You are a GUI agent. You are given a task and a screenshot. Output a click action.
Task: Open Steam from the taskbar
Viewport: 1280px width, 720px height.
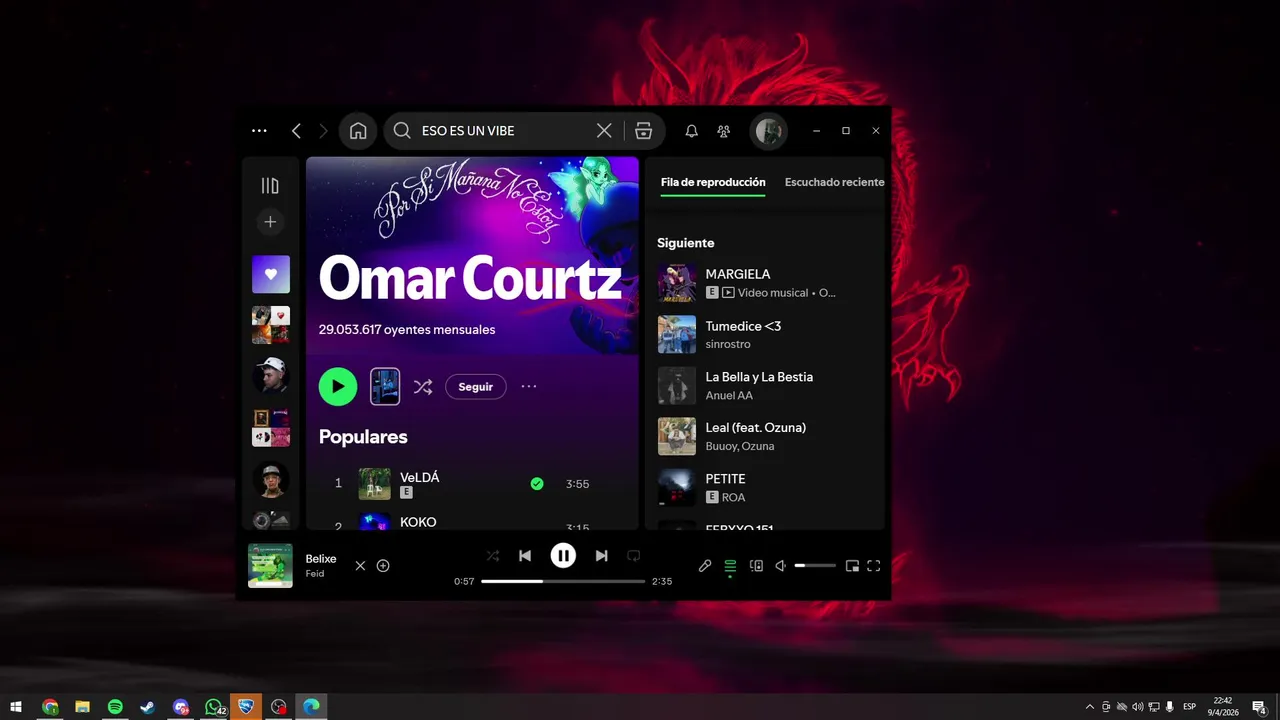tap(147, 707)
